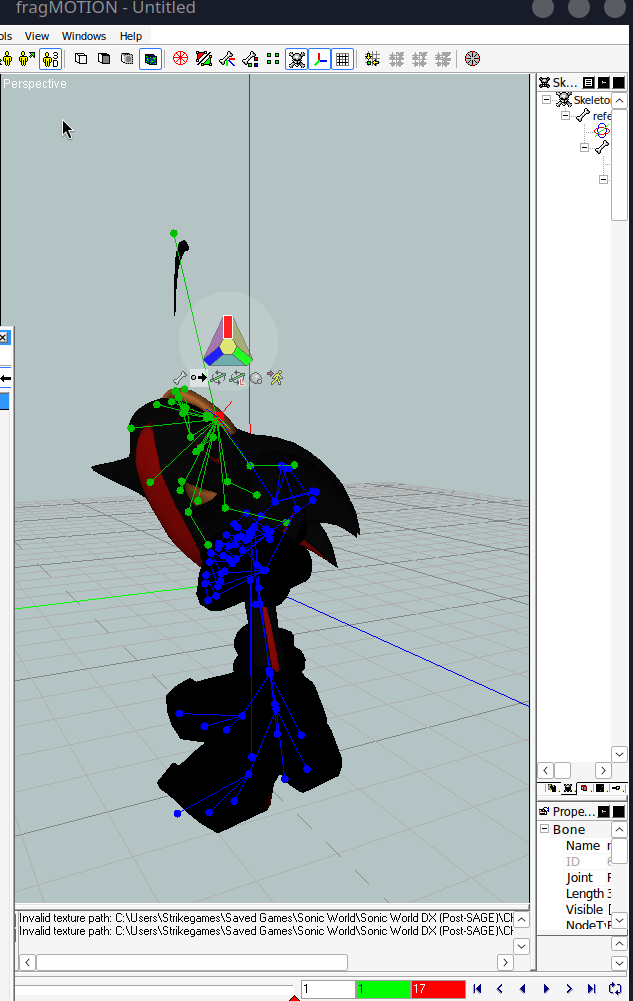Screen dimensions: 633x1001
Task: Select the running figure tool in viewport toolbar
Action: [276, 378]
